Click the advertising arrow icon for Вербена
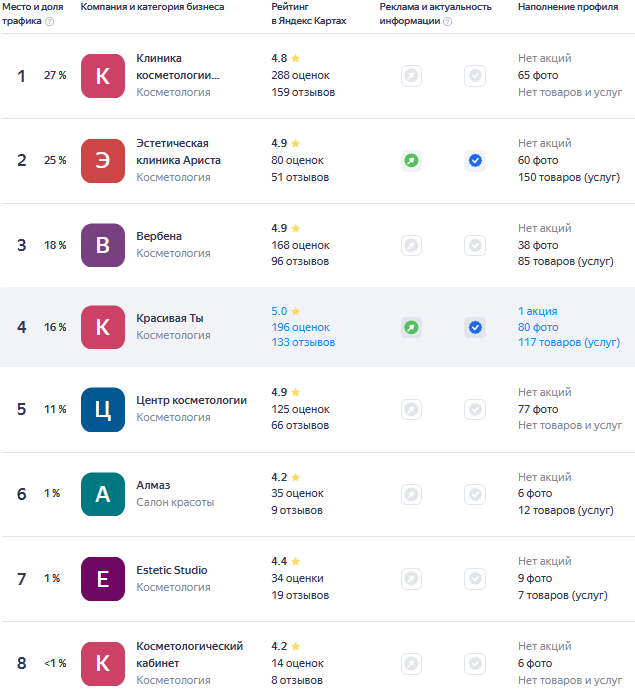Viewport: 635px width, 700px height. pos(411,245)
